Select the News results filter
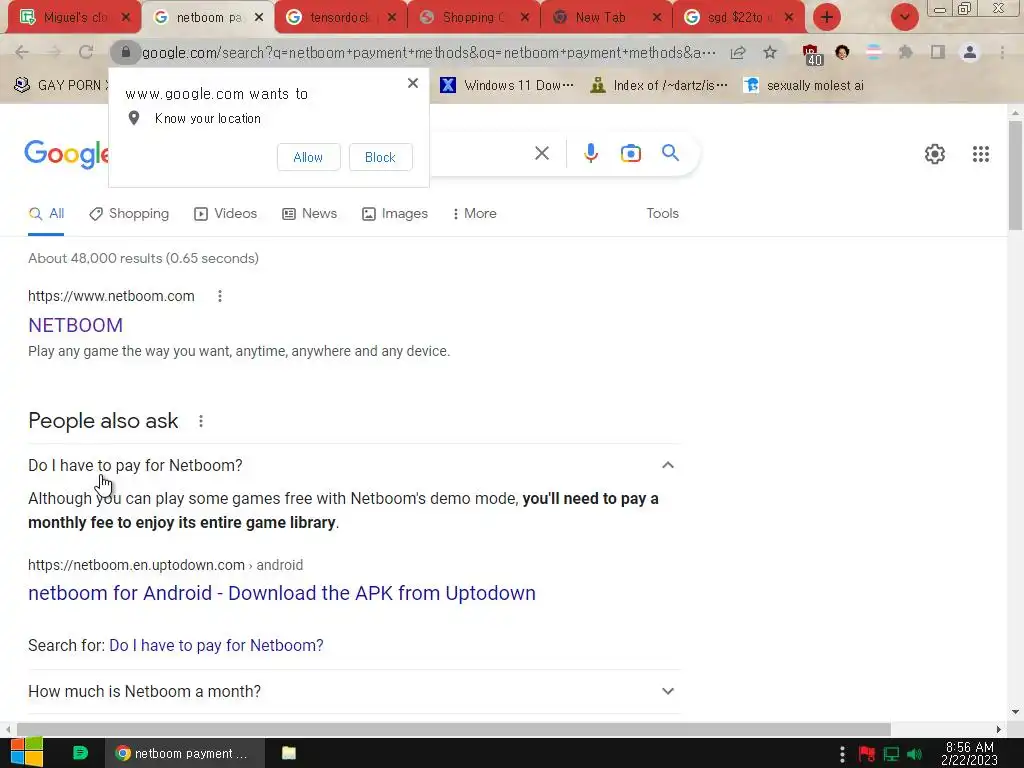The height and width of the screenshot is (768, 1024). 310,214
